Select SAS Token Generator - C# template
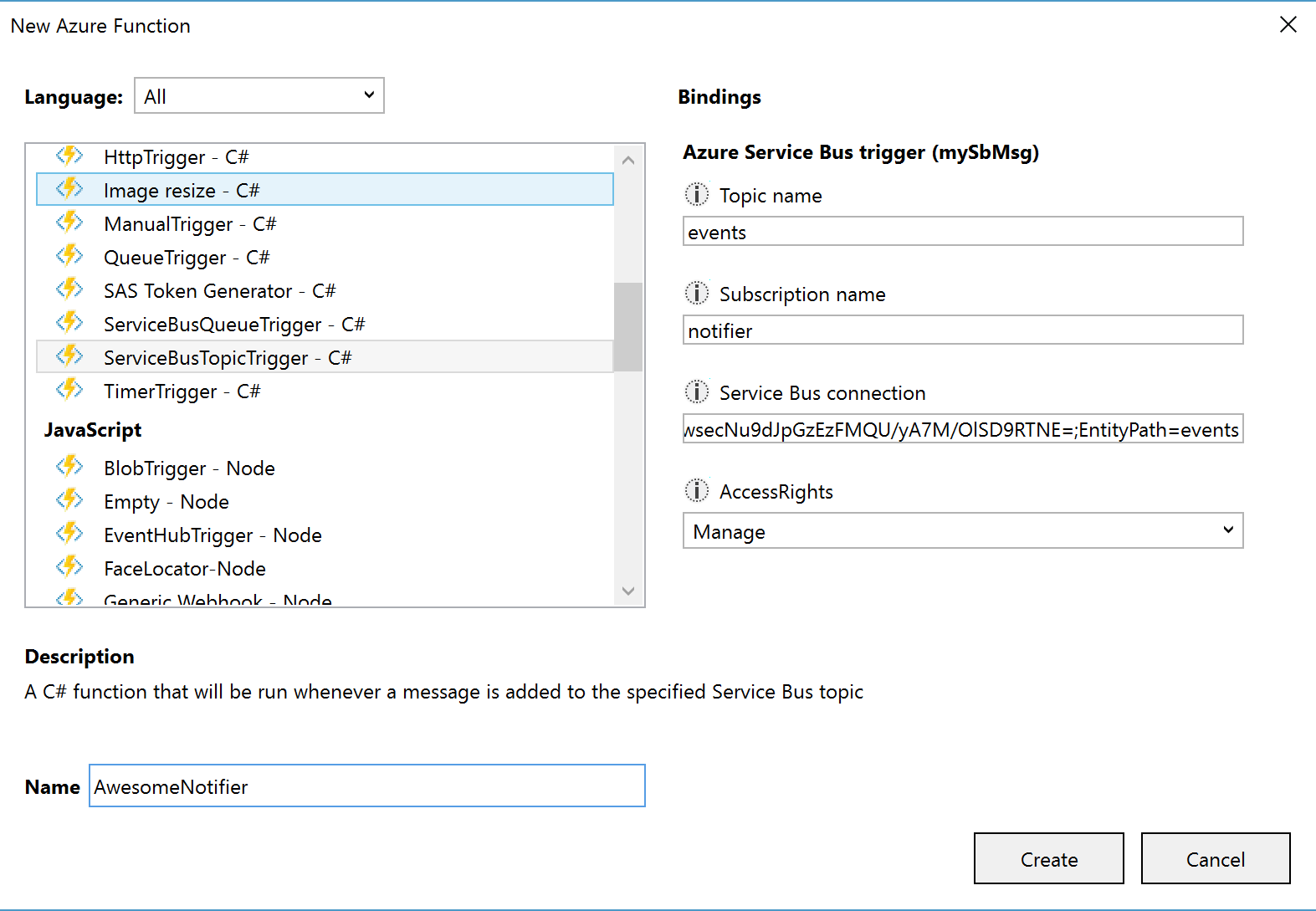This screenshot has height=911, width=1316. 325,290
